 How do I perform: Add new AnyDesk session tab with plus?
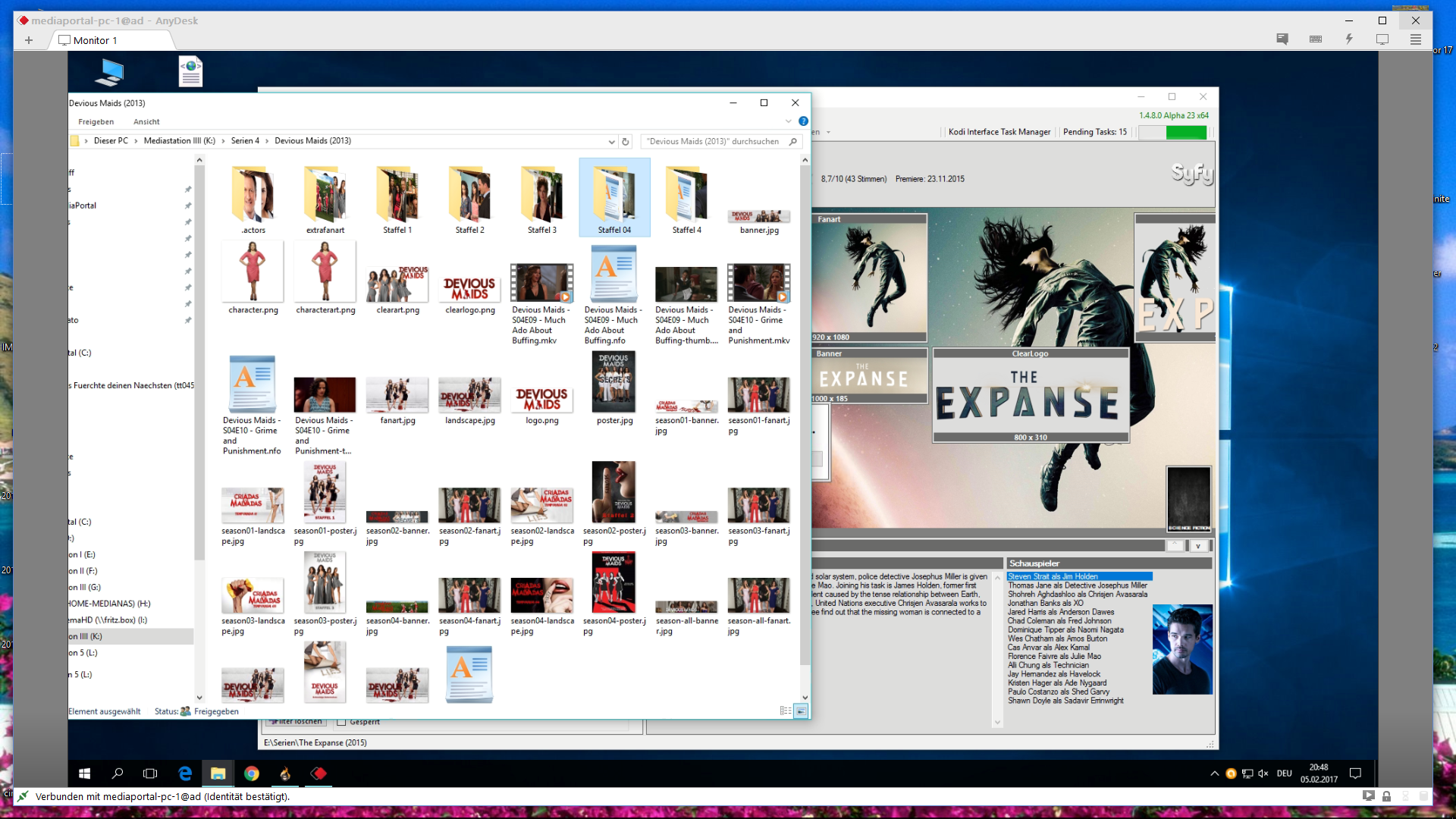point(29,40)
